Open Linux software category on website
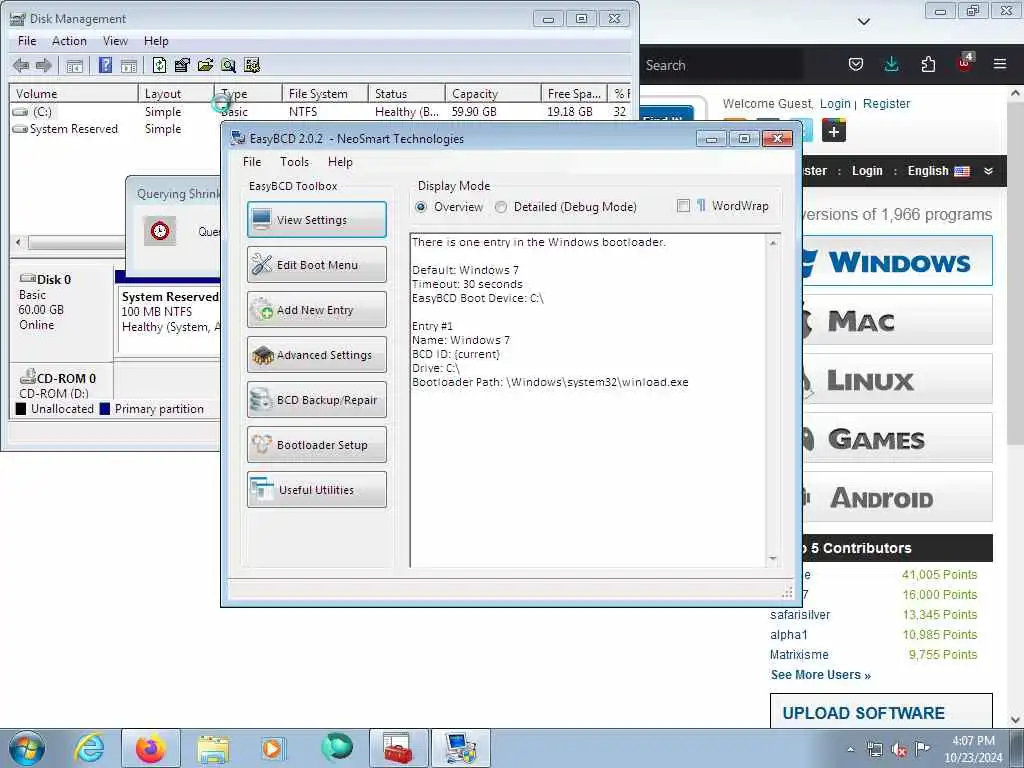 pos(897,379)
